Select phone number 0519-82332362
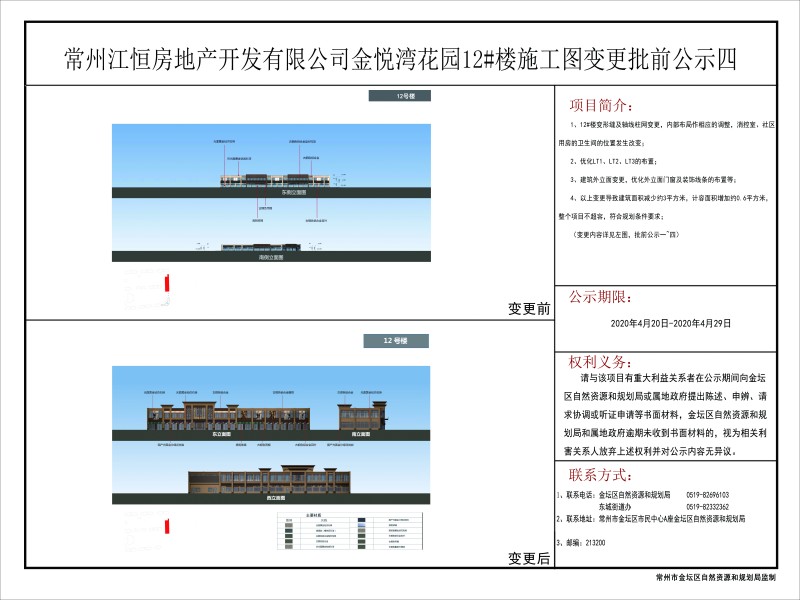The height and width of the screenshot is (600, 800). (x=708, y=507)
